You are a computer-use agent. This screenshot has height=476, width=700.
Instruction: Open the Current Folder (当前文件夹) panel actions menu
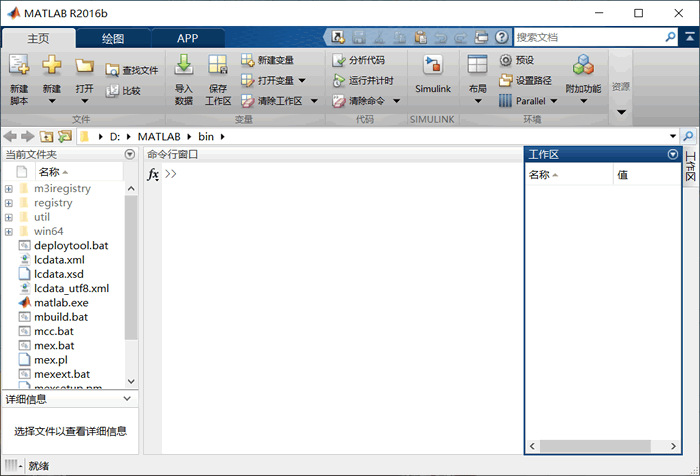pyautogui.click(x=129, y=154)
